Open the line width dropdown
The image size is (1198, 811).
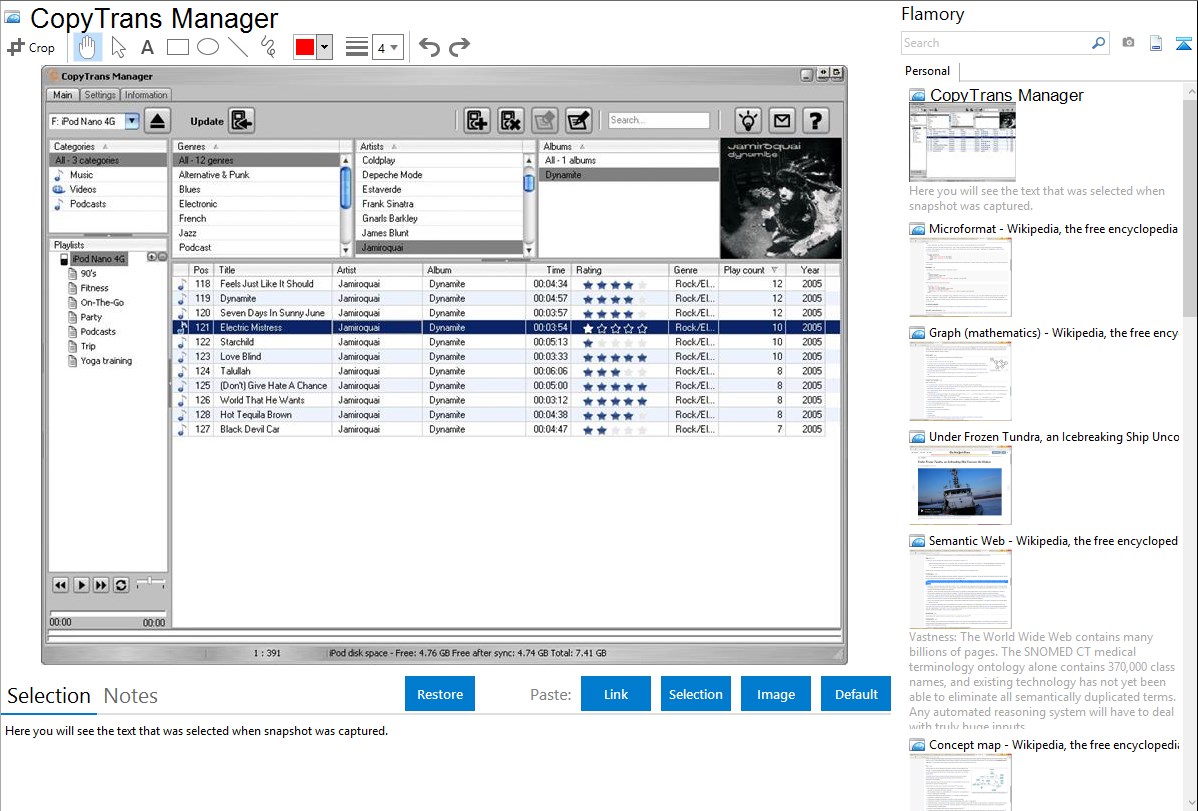point(388,47)
